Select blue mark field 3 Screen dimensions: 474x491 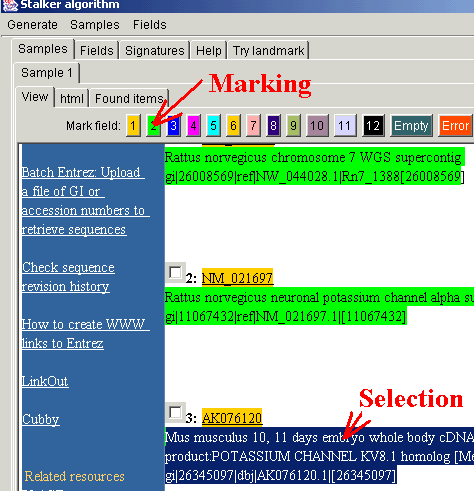173,126
